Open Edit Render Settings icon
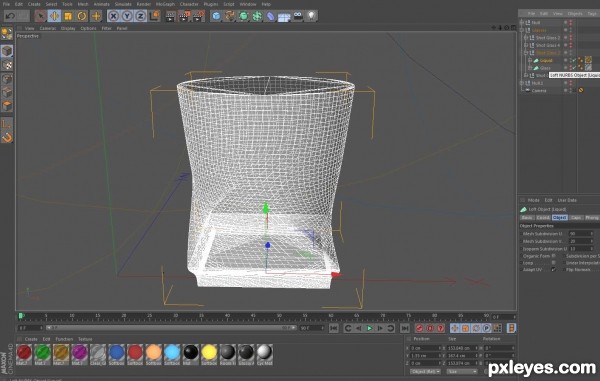Image resolution: width=600 pixels, height=381 pixels. (x=199, y=16)
